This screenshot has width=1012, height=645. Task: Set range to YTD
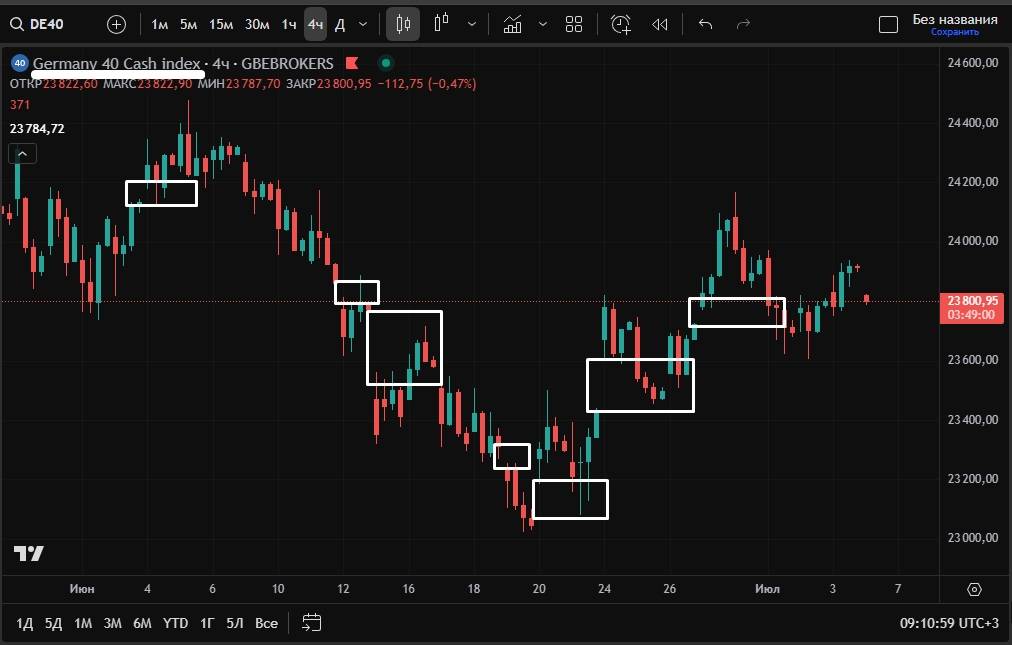(x=175, y=623)
